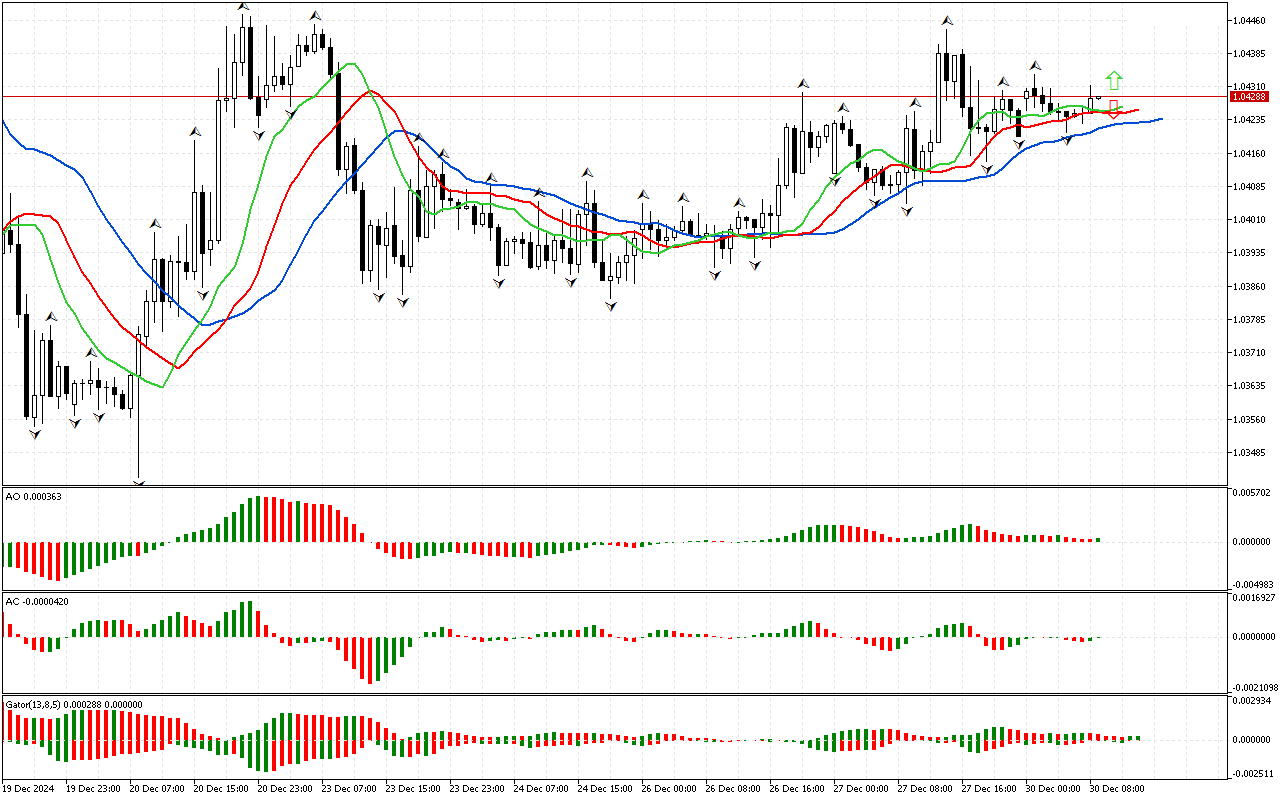
Task: Click the 23 Dec 15:00 time label
Action: point(414,788)
